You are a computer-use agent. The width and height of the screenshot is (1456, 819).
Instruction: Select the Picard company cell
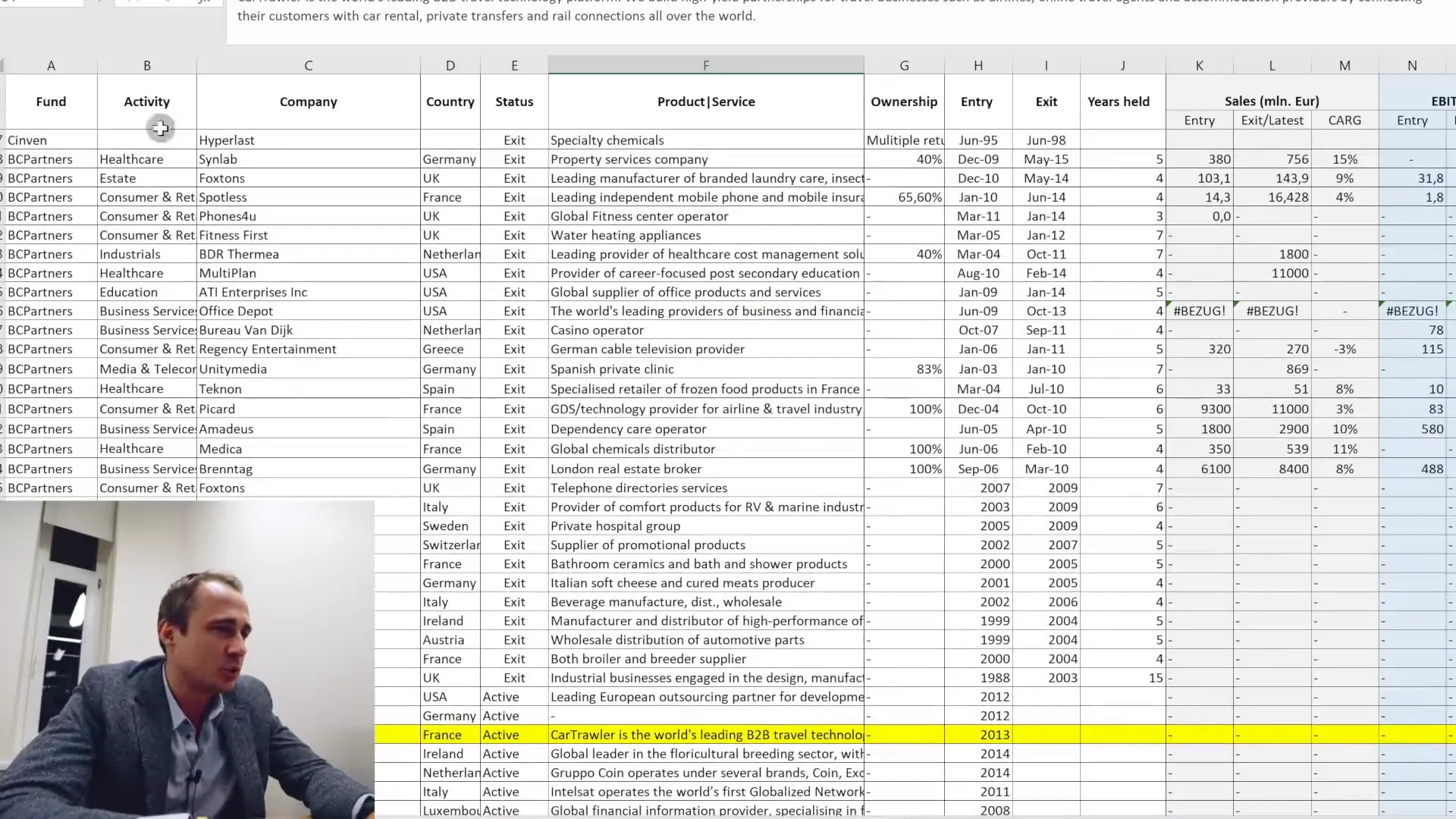pyautogui.click(x=308, y=408)
